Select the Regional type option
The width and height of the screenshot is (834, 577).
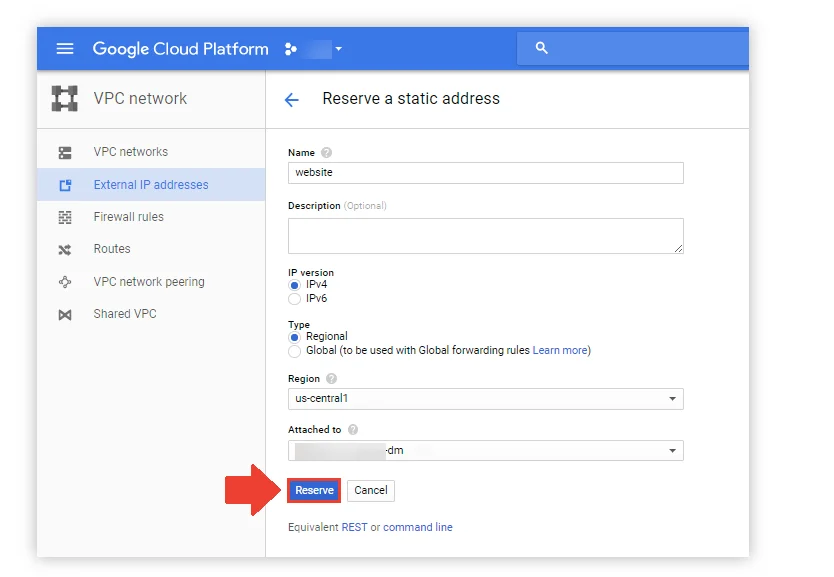pos(294,336)
